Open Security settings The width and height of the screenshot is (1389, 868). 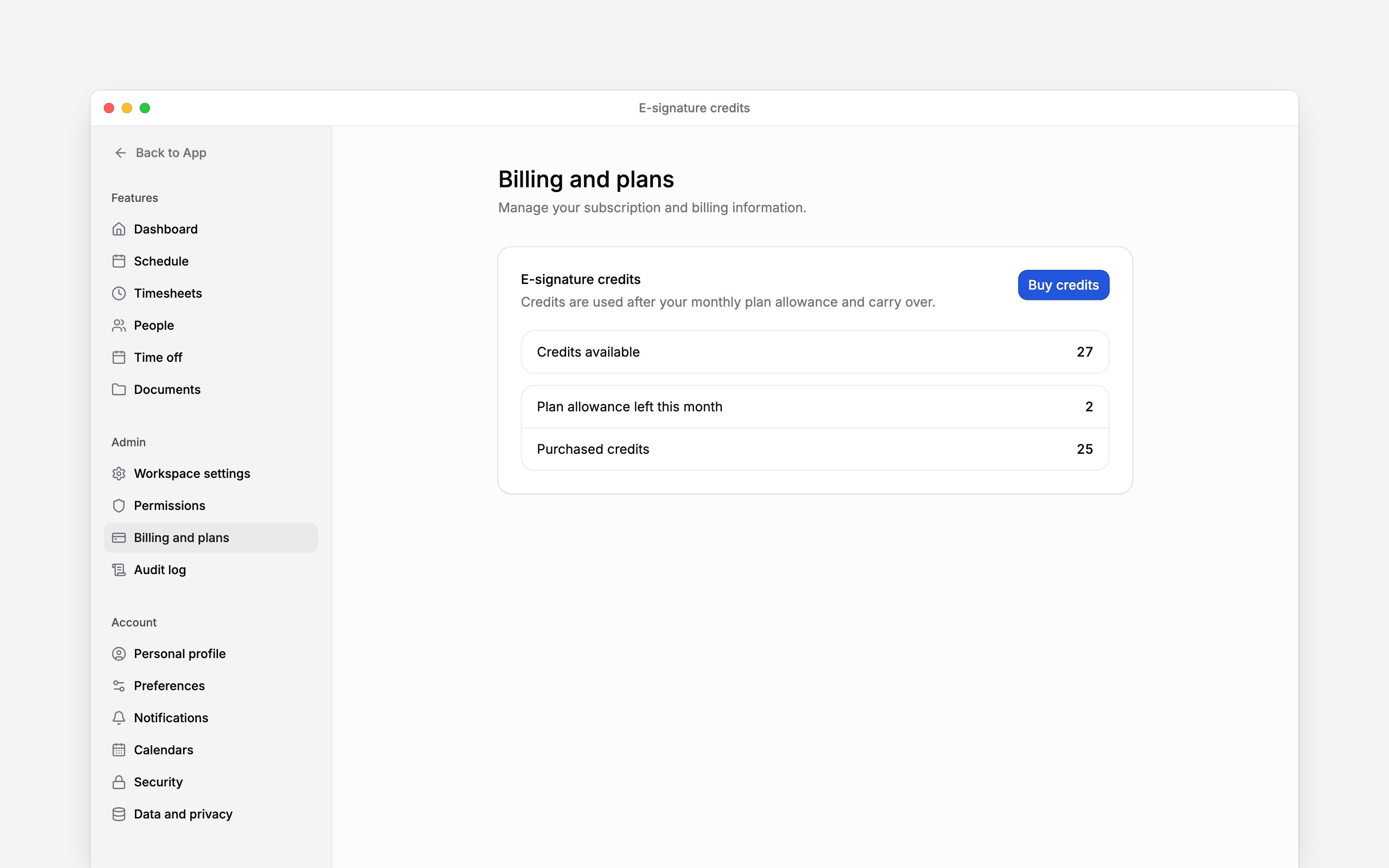click(x=210, y=783)
